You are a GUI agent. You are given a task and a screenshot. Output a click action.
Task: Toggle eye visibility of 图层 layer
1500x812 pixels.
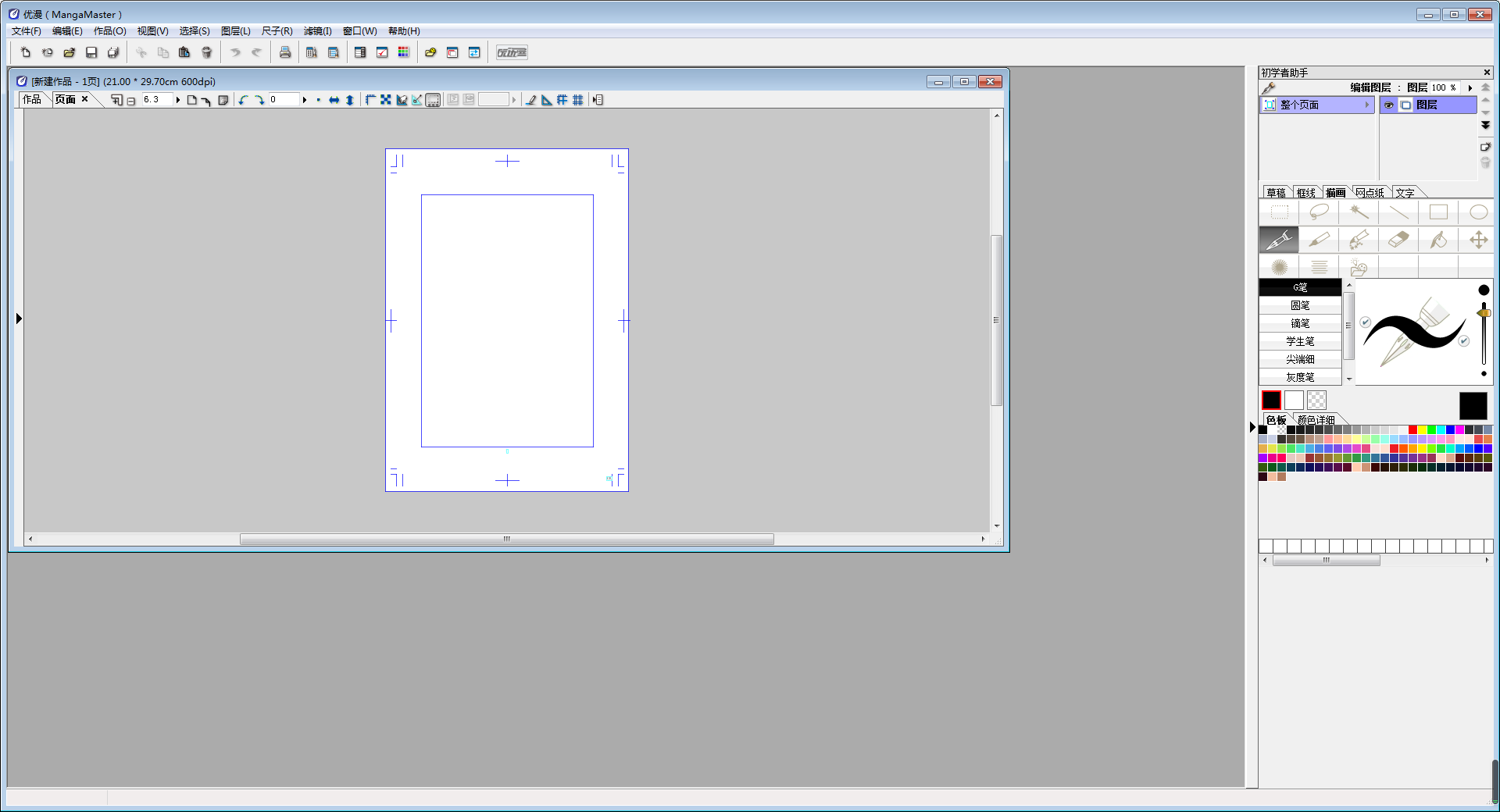(x=1389, y=105)
